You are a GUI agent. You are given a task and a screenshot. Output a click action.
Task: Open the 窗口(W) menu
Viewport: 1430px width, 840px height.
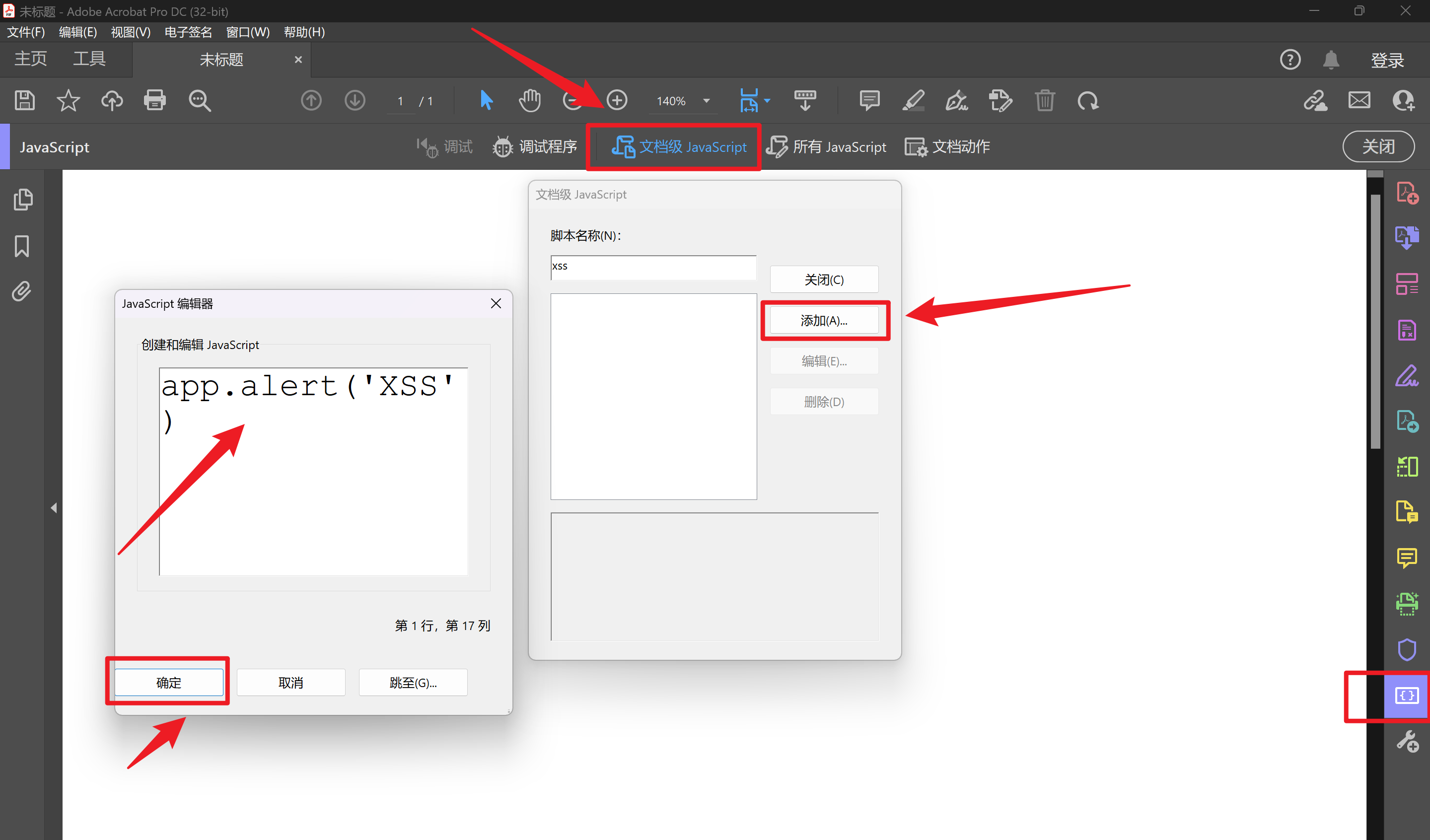click(248, 32)
